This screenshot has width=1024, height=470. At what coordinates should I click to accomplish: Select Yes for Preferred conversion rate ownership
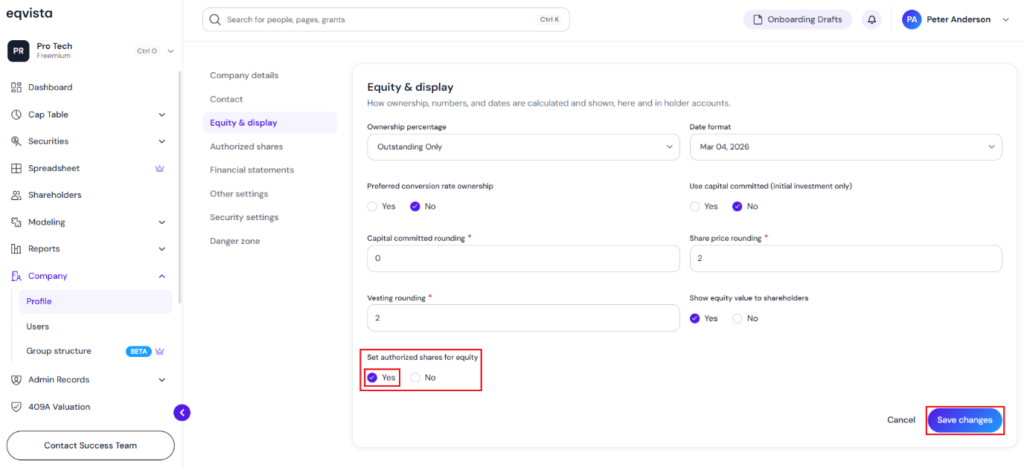tap(372, 206)
